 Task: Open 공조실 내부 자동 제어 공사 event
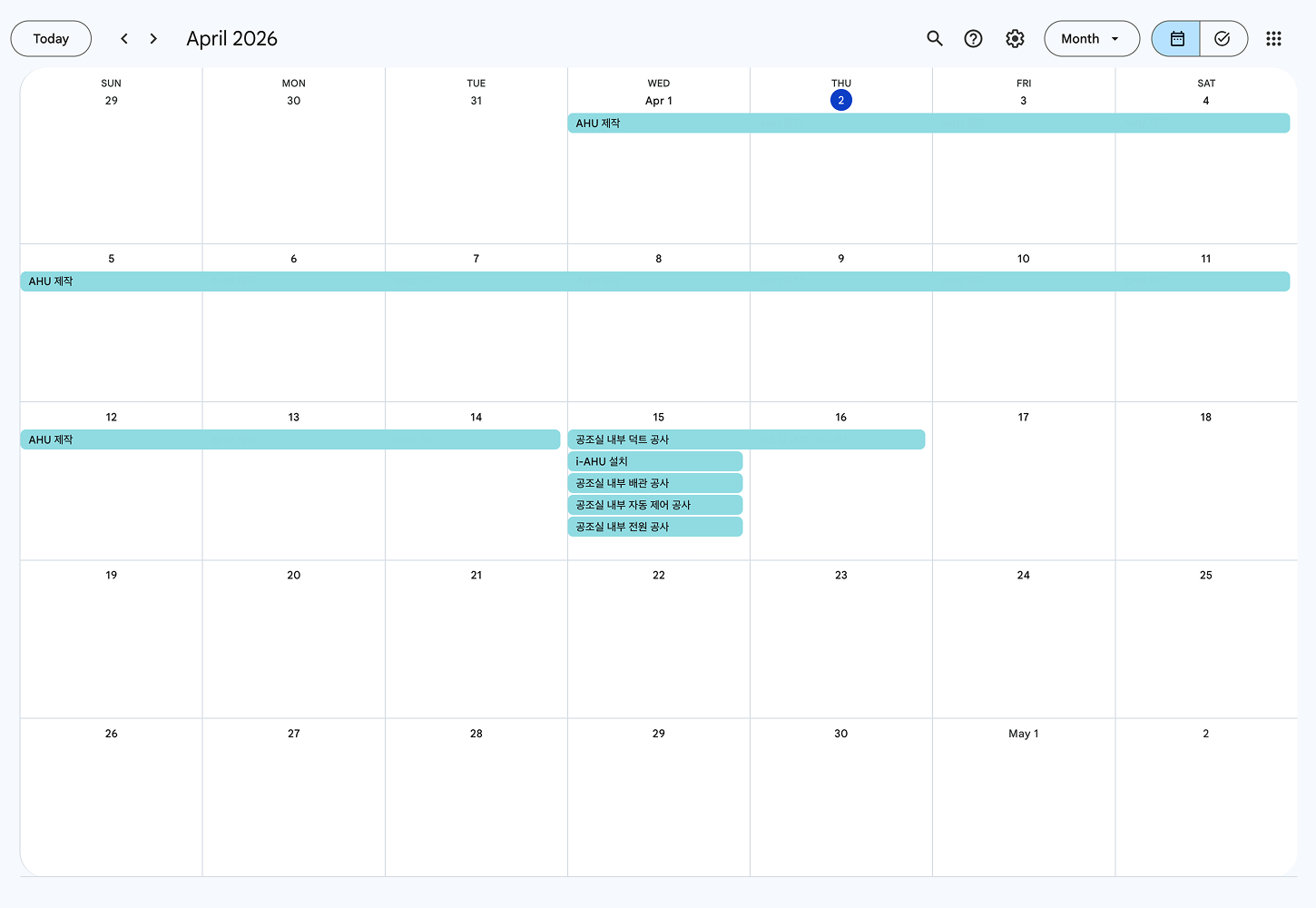click(x=654, y=505)
